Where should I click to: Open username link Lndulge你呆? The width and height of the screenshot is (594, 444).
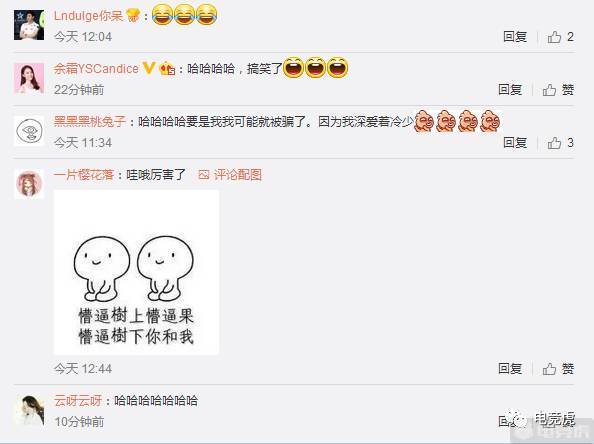pyautogui.click(x=89, y=16)
